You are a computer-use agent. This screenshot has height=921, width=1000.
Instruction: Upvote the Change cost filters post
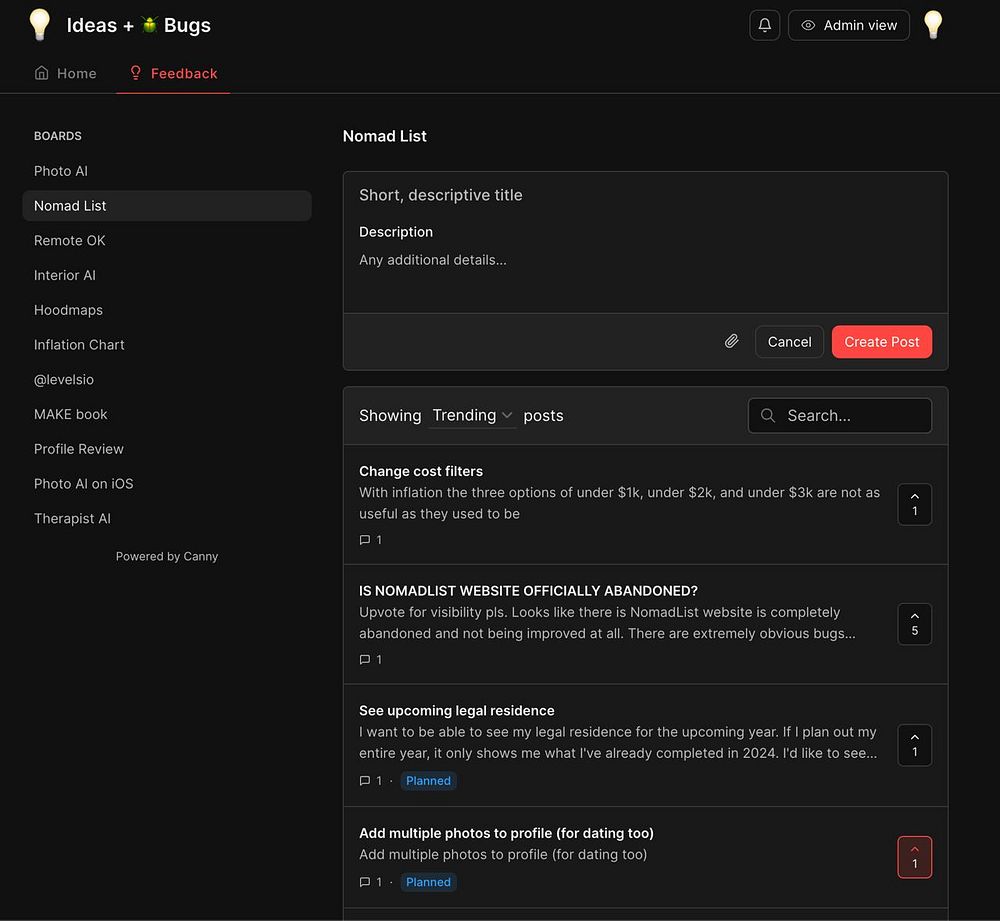(915, 505)
